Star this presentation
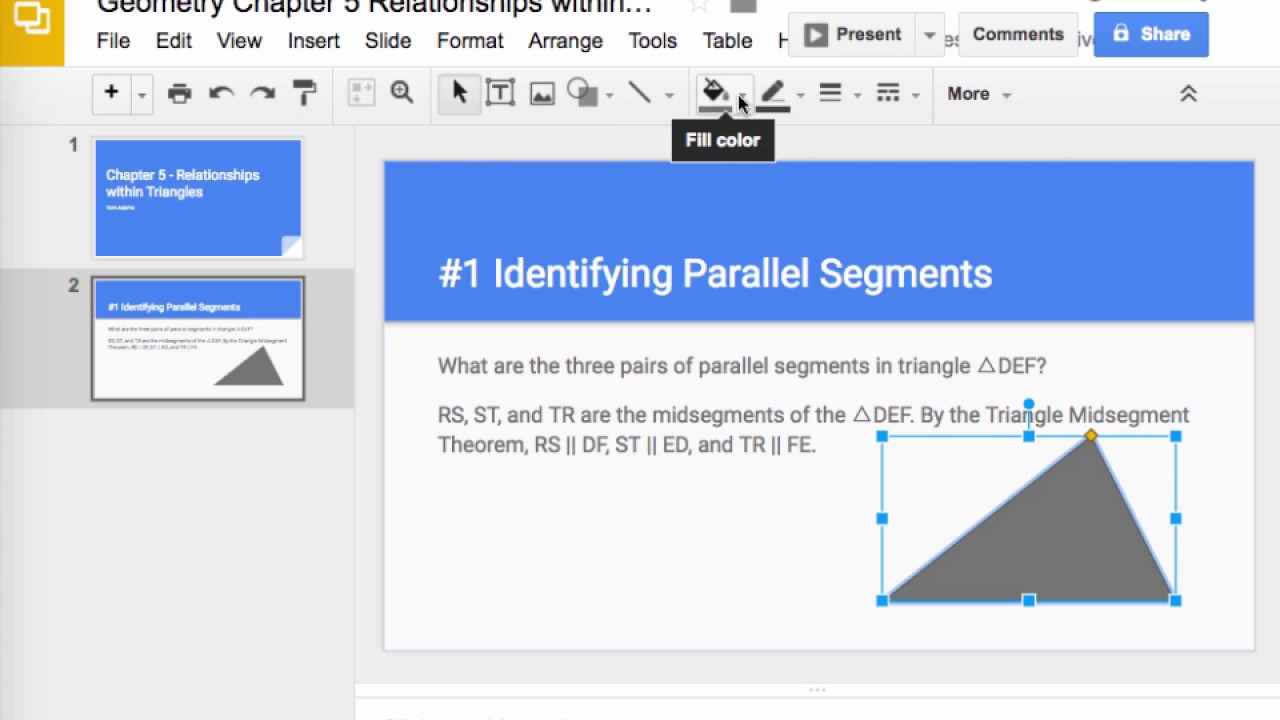The height and width of the screenshot is (720, 1280). pos(700,6)
